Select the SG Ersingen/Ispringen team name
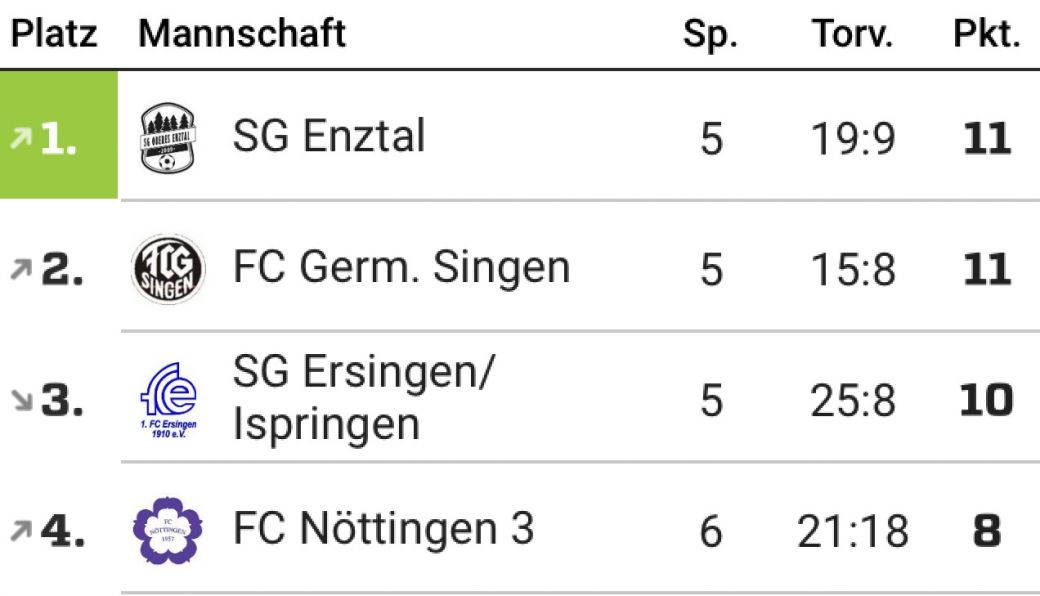The height and width of the screenshot is (596, 1040). 363,399
